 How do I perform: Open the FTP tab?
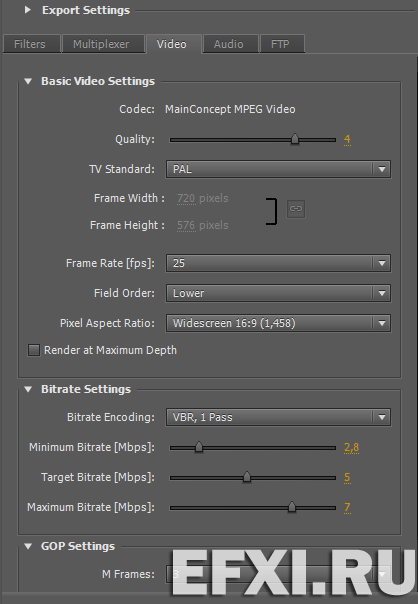280,44
